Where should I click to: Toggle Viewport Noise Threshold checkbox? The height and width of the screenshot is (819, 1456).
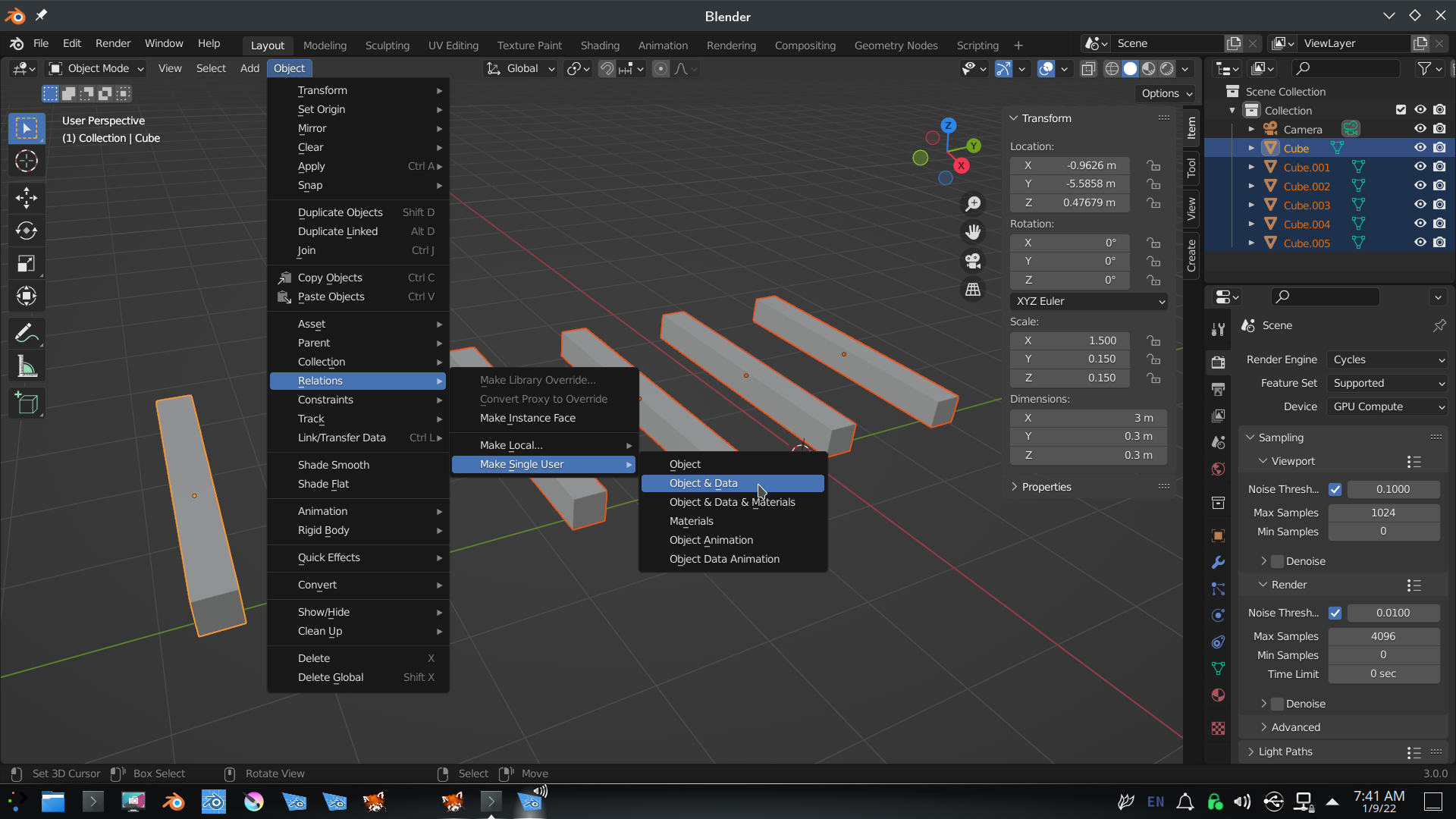point(1335,489)
